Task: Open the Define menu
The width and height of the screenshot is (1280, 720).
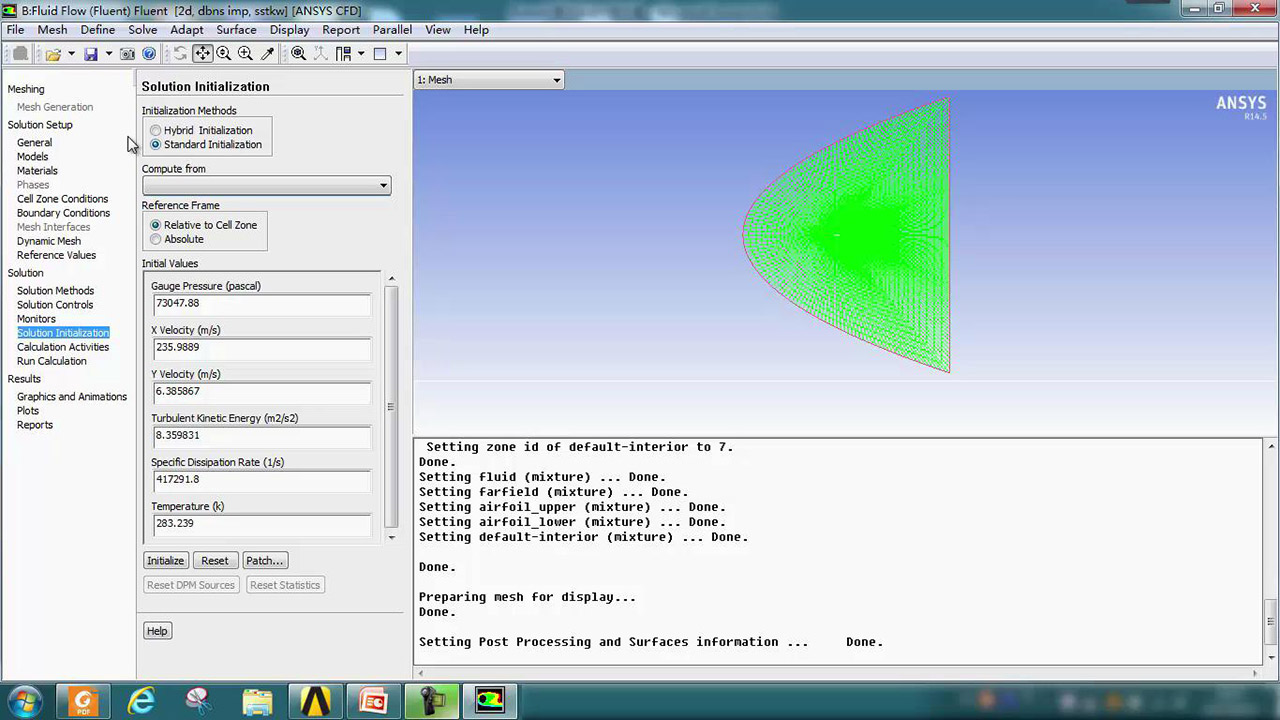Action: point(98,30)
